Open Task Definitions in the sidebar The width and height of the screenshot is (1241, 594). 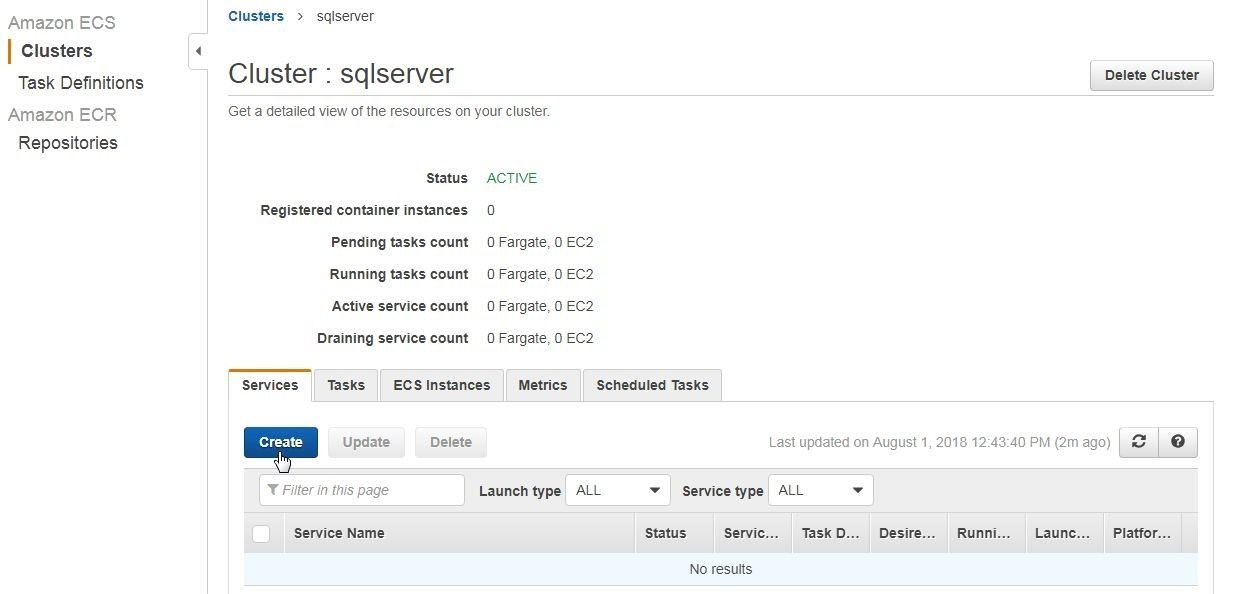coord(81,83)
